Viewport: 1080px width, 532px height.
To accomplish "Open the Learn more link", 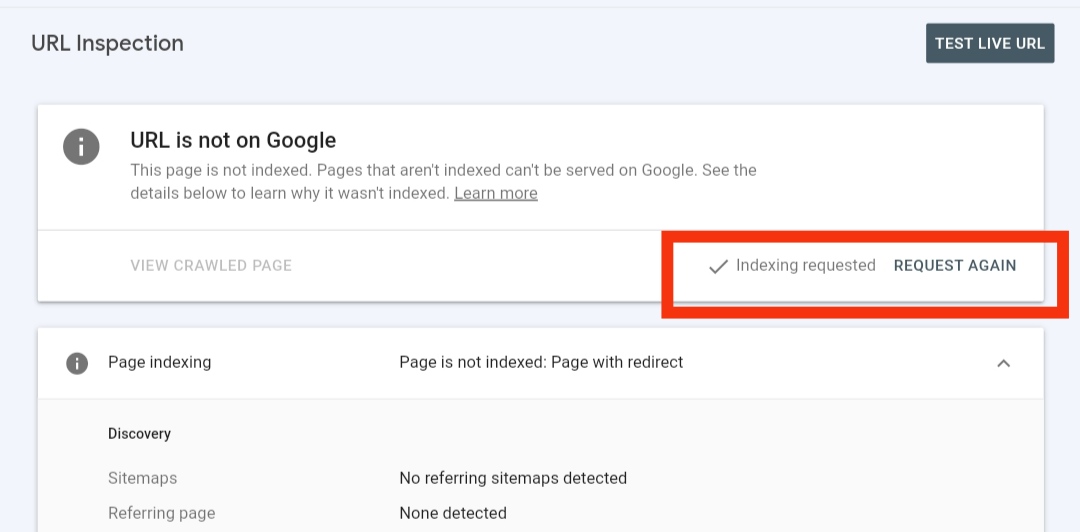I will 495,193.
